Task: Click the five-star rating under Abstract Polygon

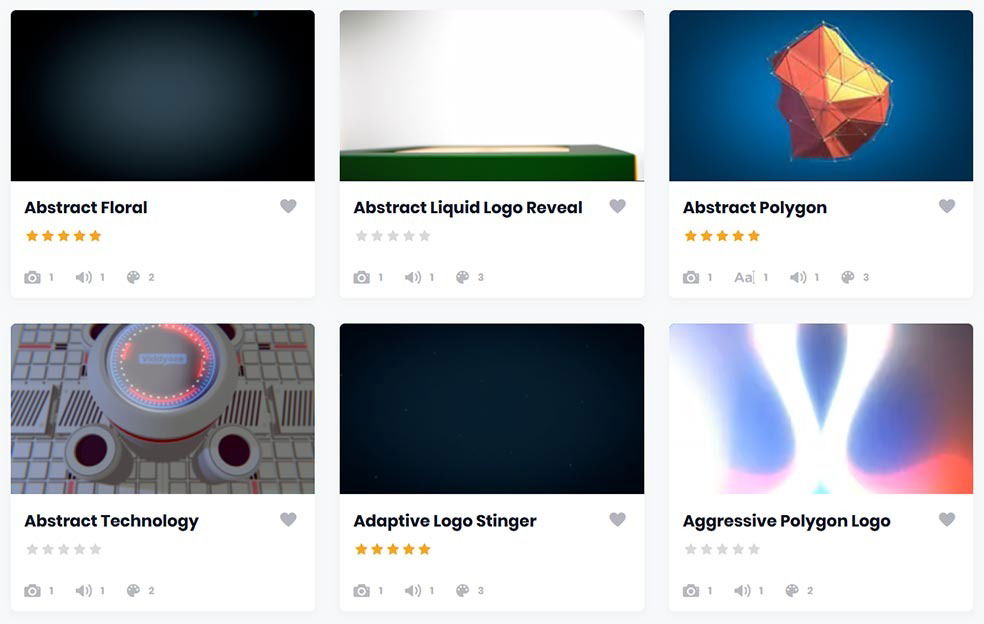Action: point(722,236)
